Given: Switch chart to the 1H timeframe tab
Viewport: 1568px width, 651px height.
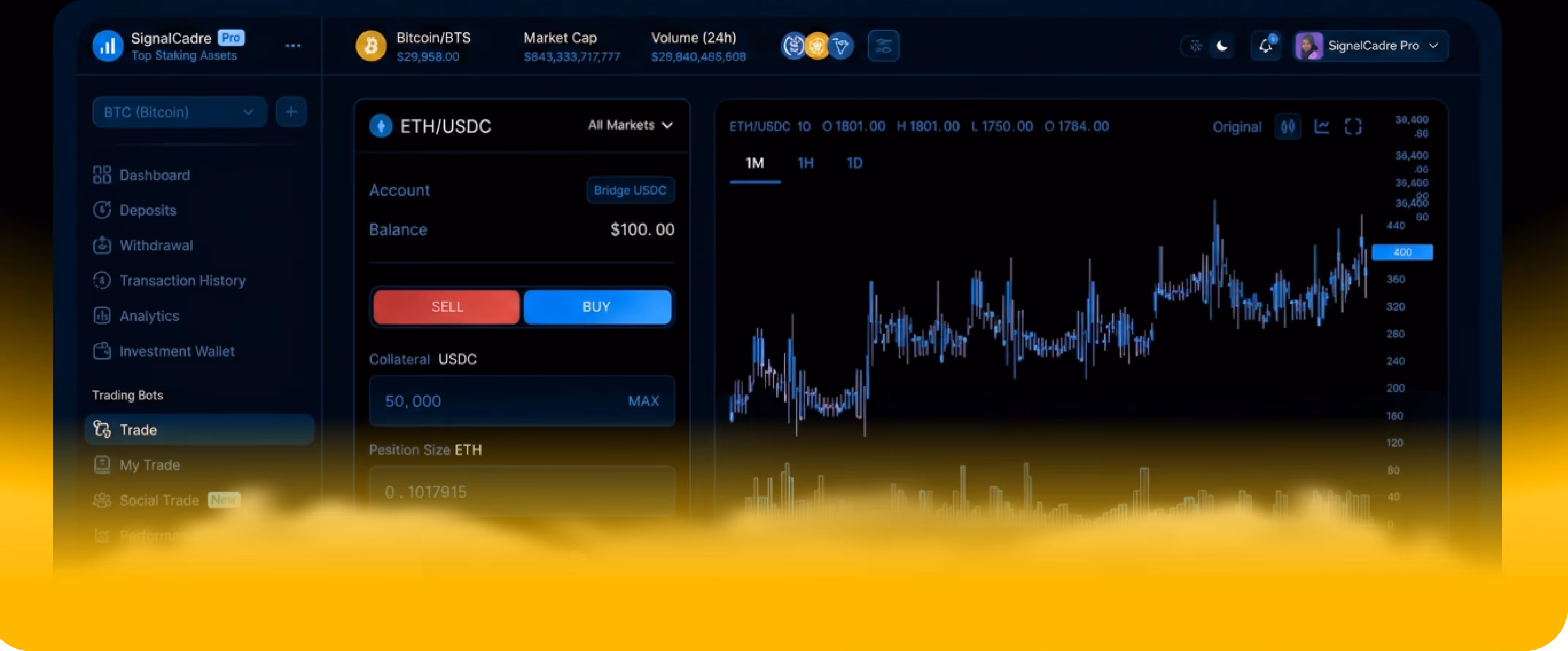Looking at the screenshot, I should [805, 163].
